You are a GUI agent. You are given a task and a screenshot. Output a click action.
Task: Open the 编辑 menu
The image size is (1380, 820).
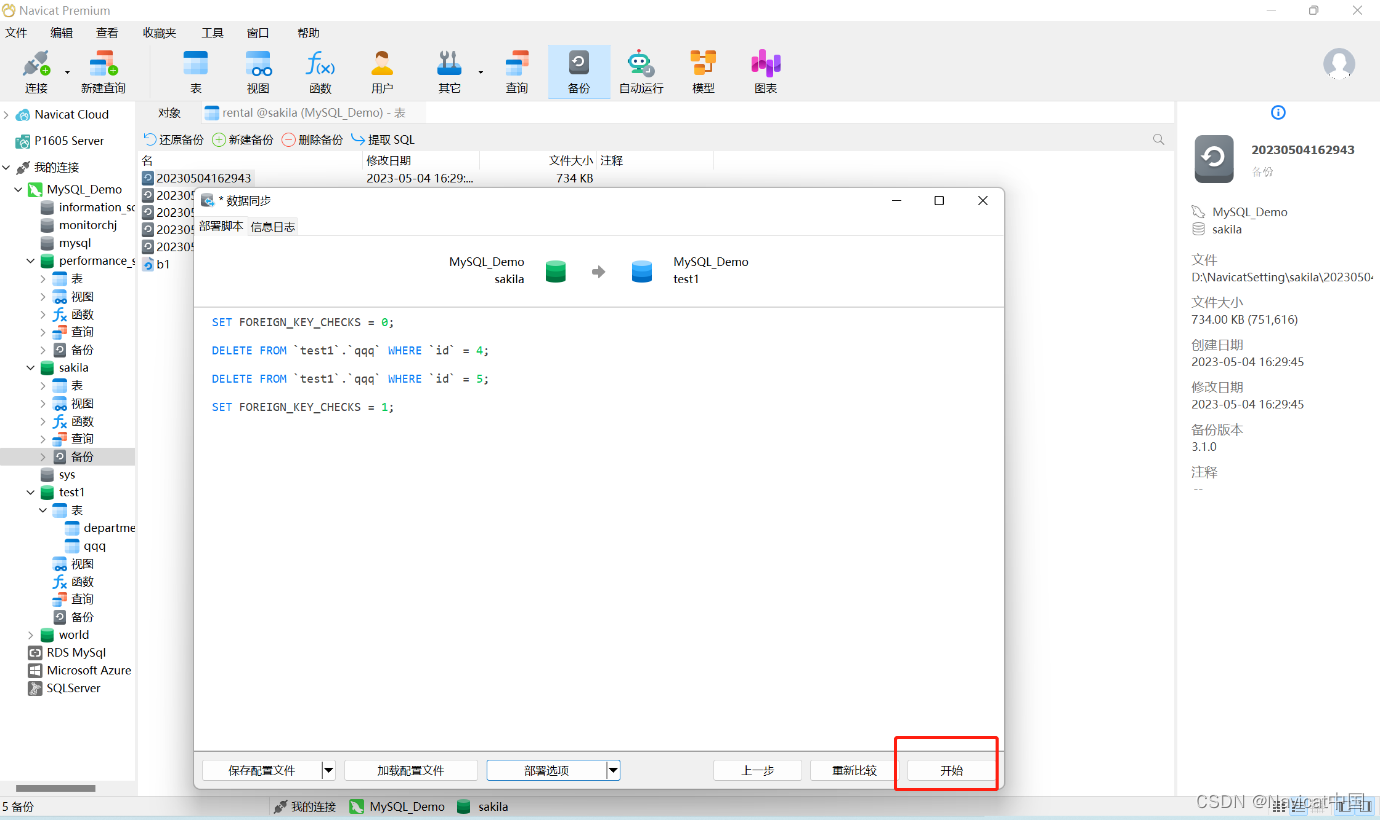(x=61, y=33)
